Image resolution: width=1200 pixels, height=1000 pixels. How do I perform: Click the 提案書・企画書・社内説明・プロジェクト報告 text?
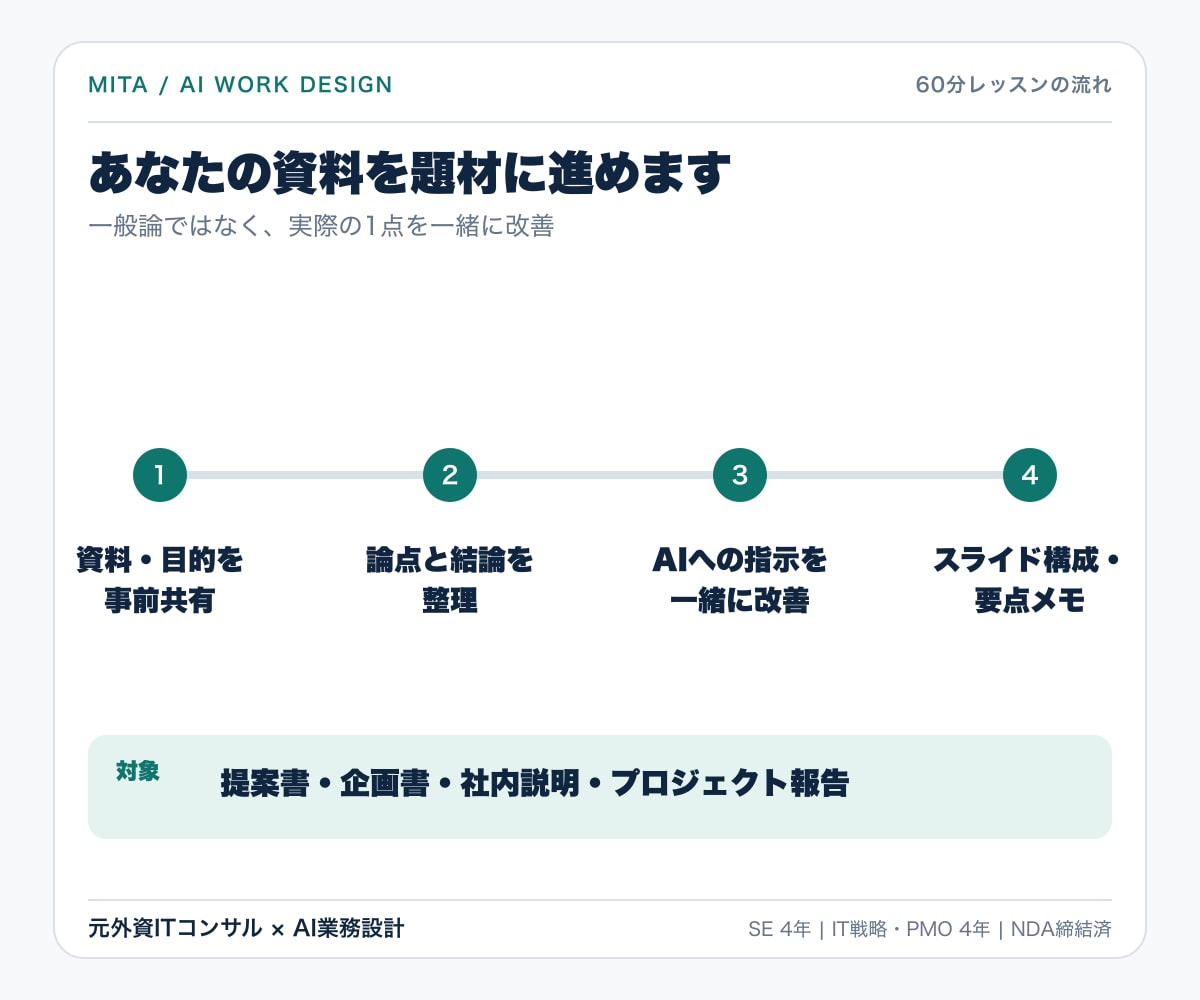(x=534, y=783)
